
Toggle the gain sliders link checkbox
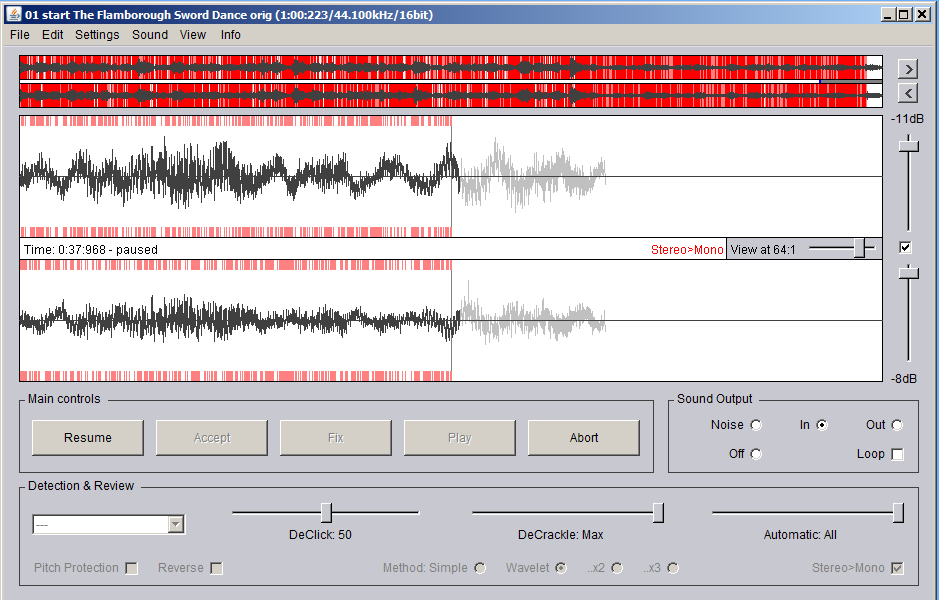coord(906,248)
